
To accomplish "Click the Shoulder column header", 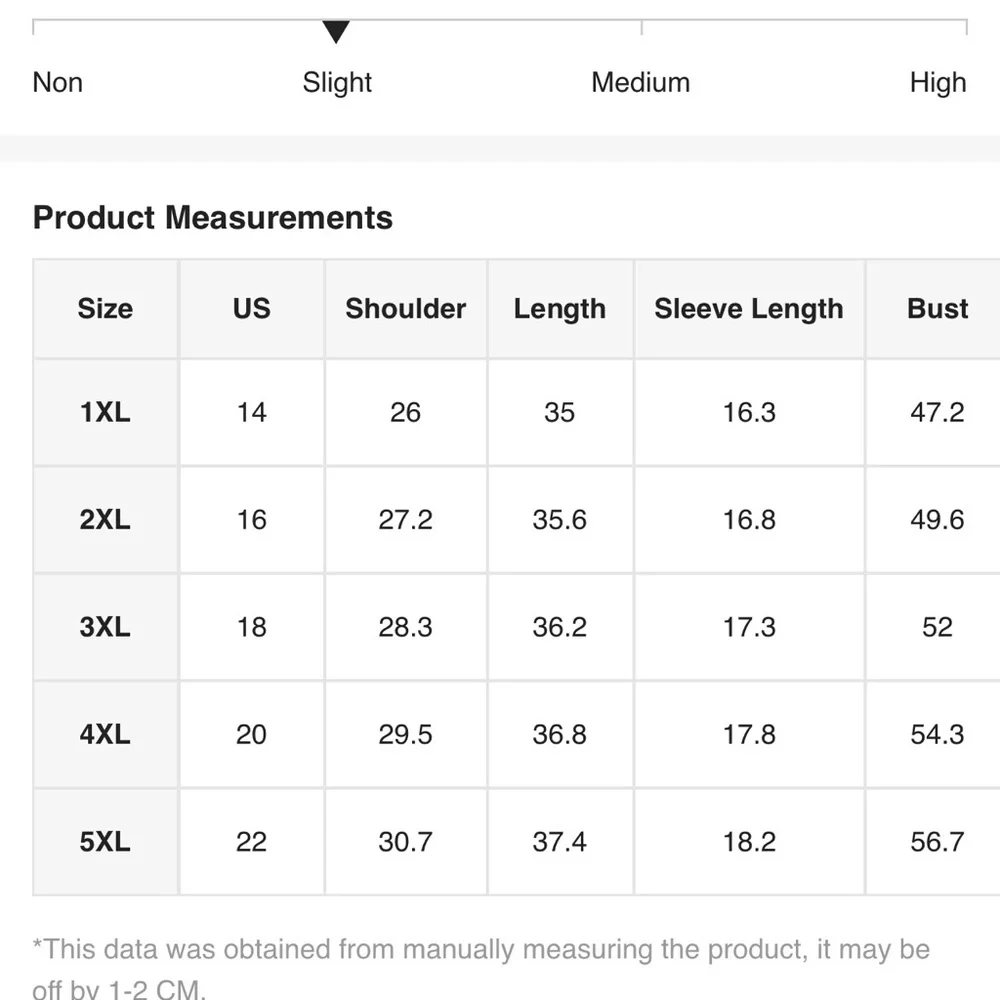I will (x=406, y=309).
